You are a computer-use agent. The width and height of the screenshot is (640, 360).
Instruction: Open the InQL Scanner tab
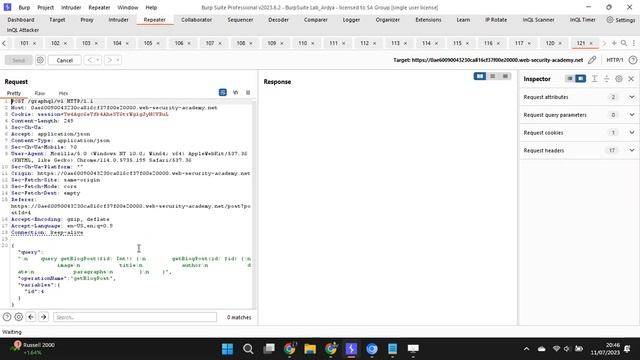538,20
